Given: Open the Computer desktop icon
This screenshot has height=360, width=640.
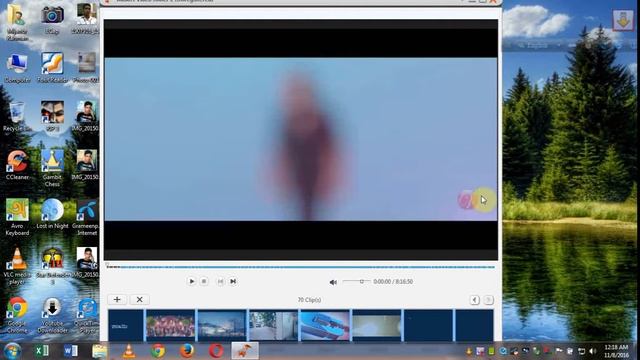Looking at the screenshot, I should pos(17,69).
